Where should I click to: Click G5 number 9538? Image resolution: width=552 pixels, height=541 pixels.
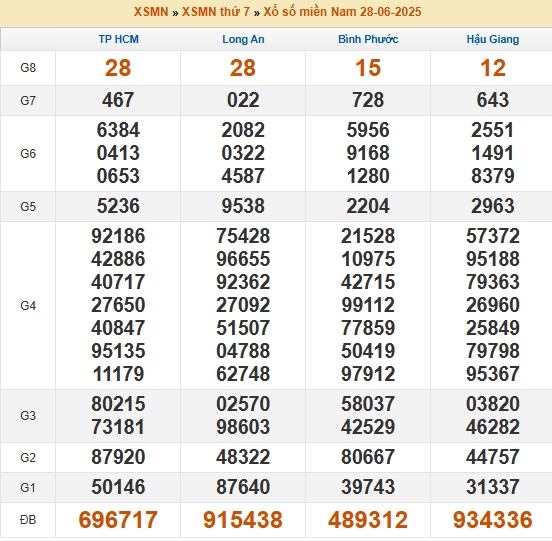243,206
